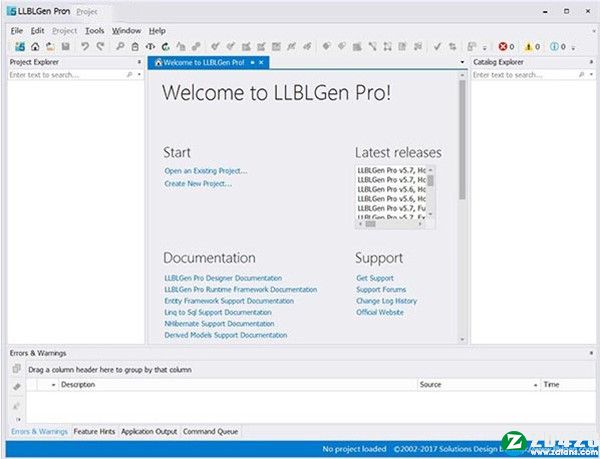Open NHibernate Support Documentation link
This screenshot has height=459, width=600.
pyautogui.click(x=219, y=324)
